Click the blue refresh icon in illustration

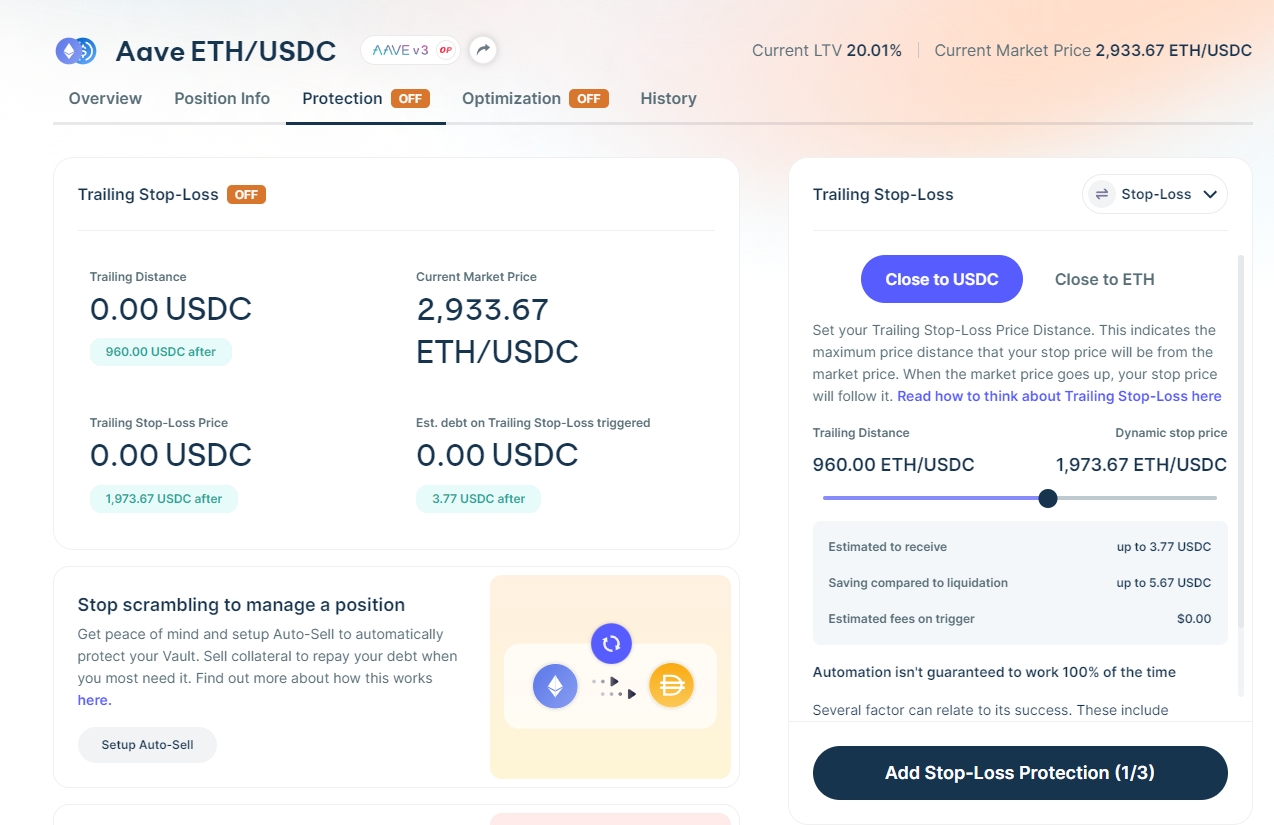[611, 643]
